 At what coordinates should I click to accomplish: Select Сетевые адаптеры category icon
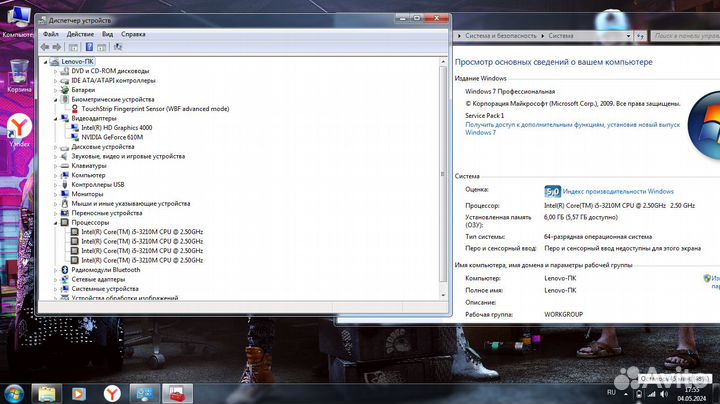pos(65,279)
